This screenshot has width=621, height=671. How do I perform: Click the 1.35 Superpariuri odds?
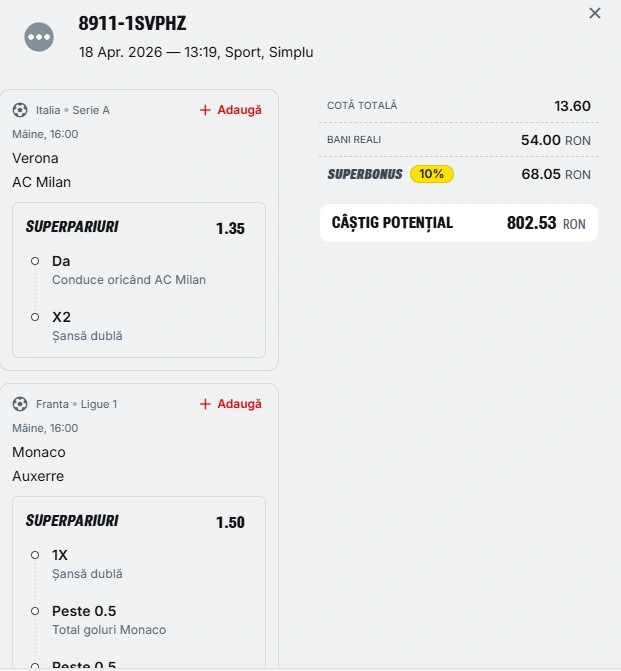point(230,228)
